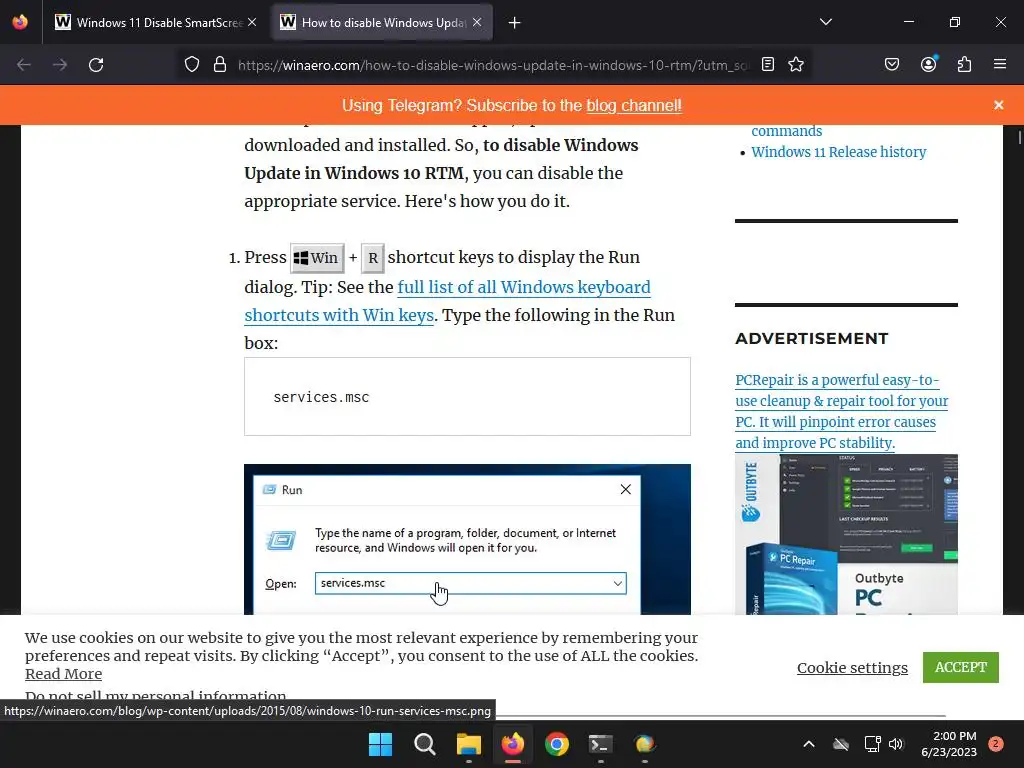Launch Google Chrome from taskbar
Viewport: 1024px width, 768px height.
(556, 744)
